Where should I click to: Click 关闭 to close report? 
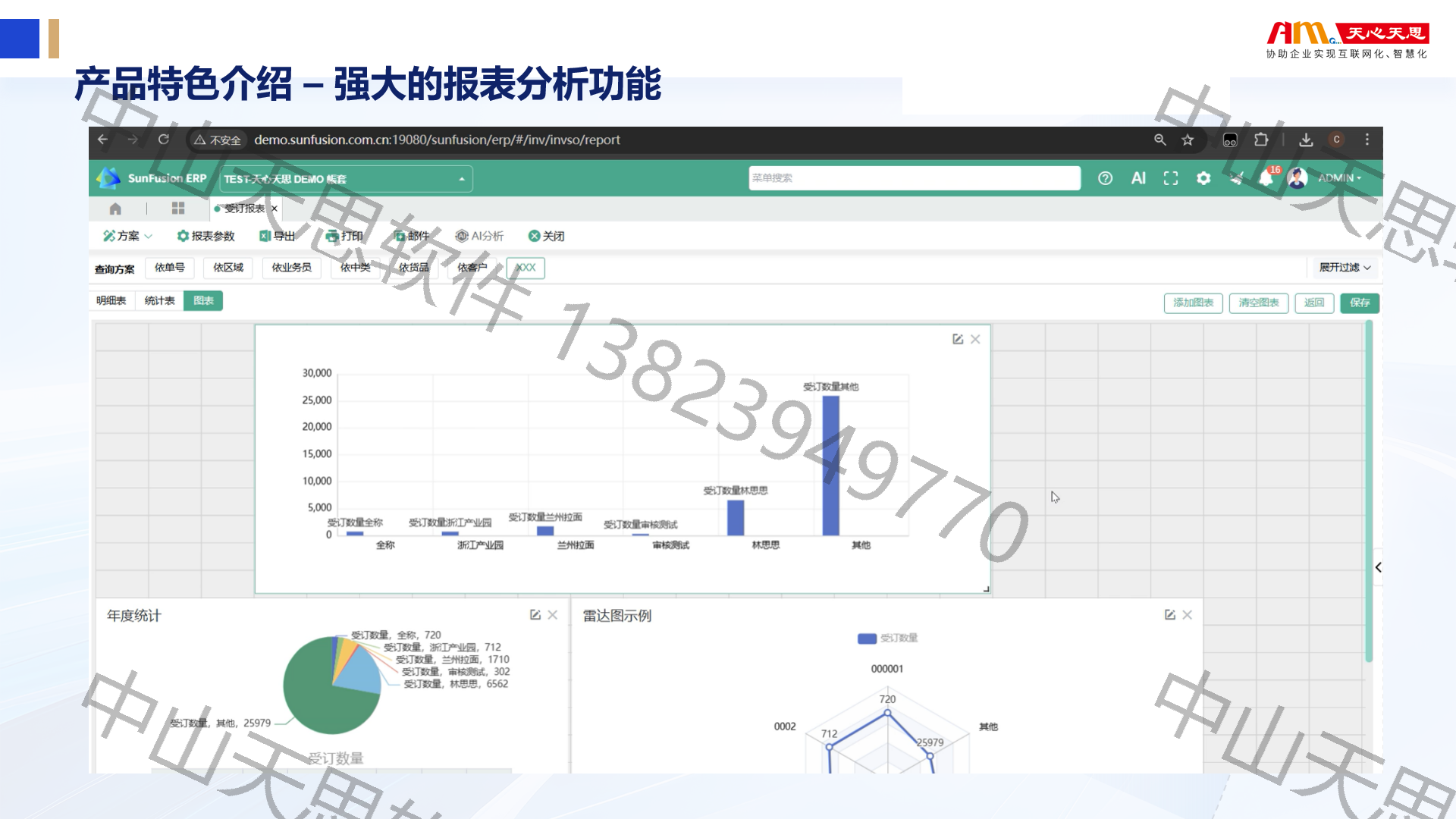546,236
